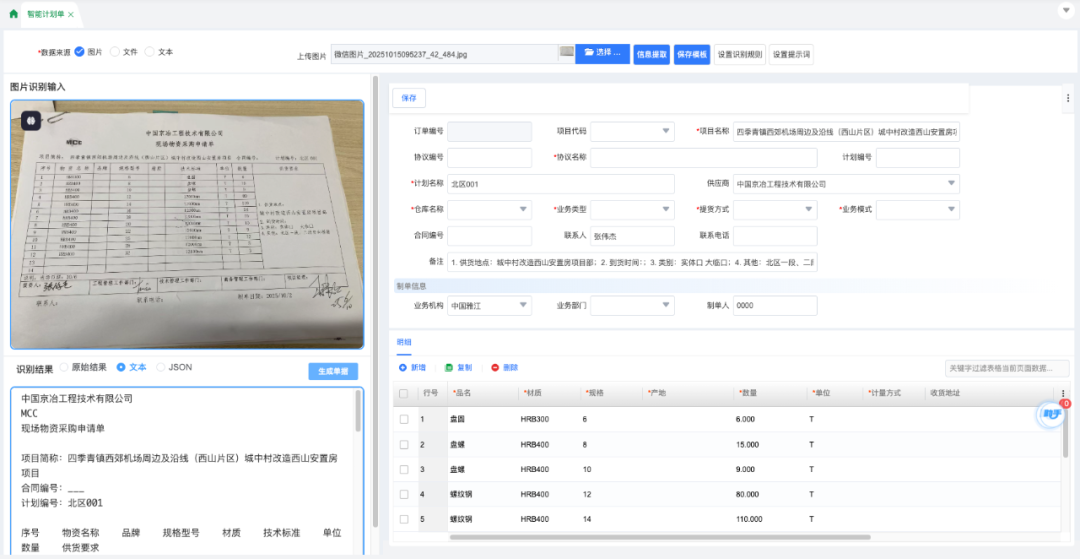This screenshot has height=559, width=1080.
Task: Click the scan icon on the uploaded image
Action: [x=30, y=120]
